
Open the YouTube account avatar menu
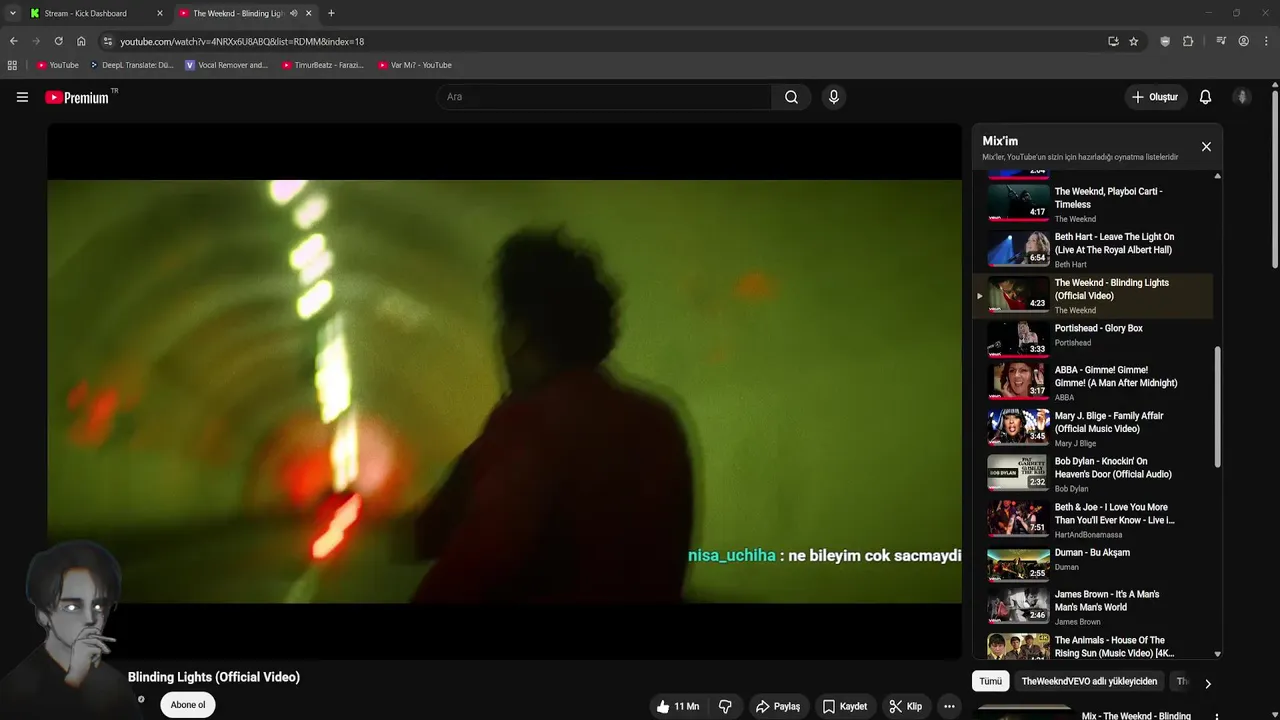click(1242, 97)
